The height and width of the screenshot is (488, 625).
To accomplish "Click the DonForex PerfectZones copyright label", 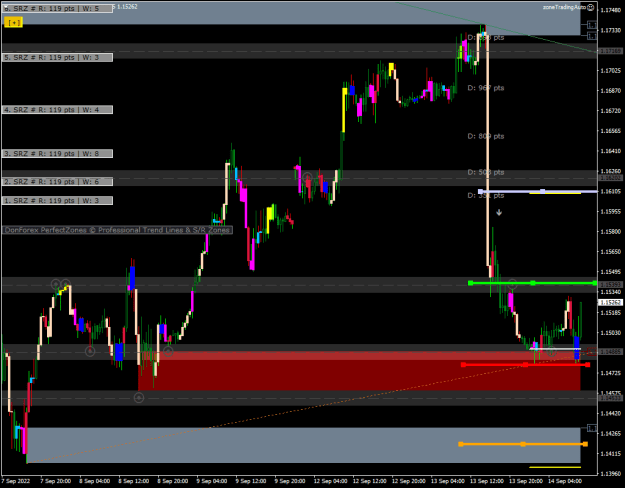I will [117, 230].
